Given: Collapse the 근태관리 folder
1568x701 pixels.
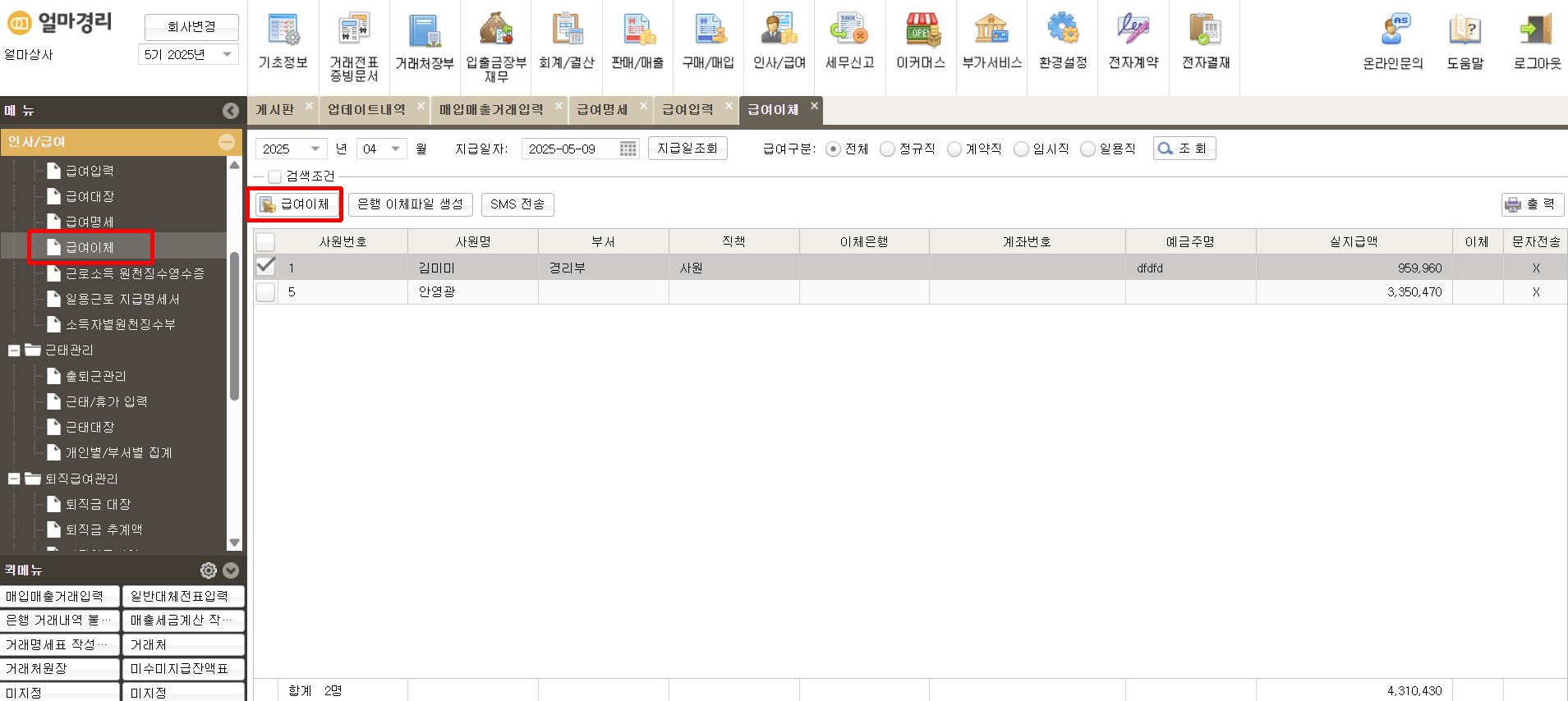Looking at the screenshot, I should (x=14, y=350).
